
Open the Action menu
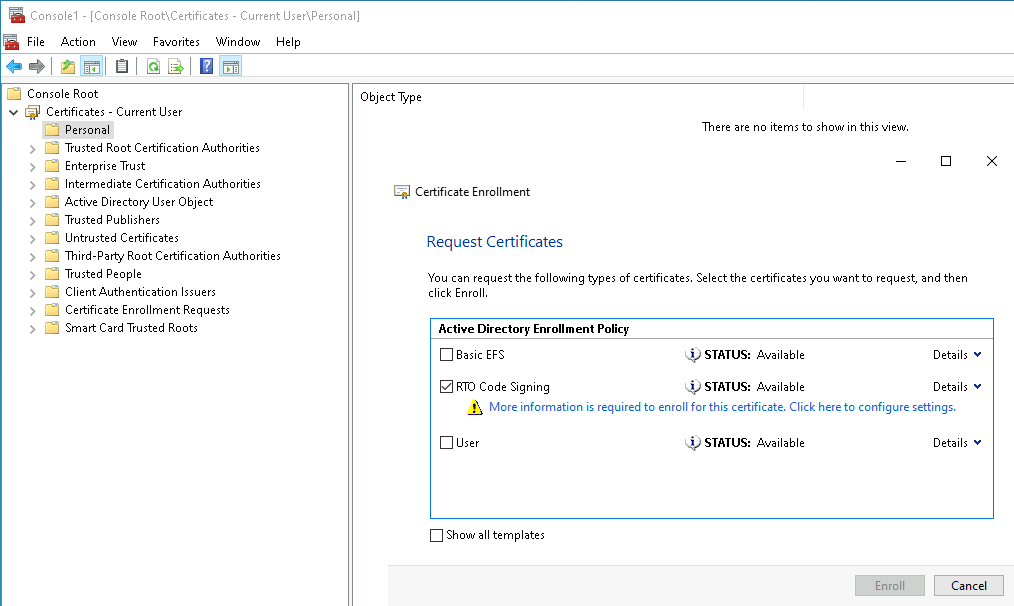point(78,42)
